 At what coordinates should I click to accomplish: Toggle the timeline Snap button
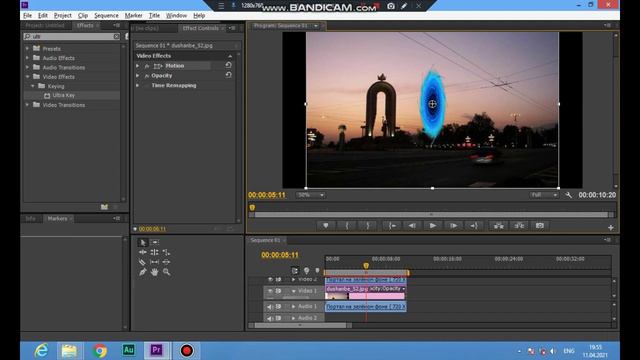(x=295, y=270)
